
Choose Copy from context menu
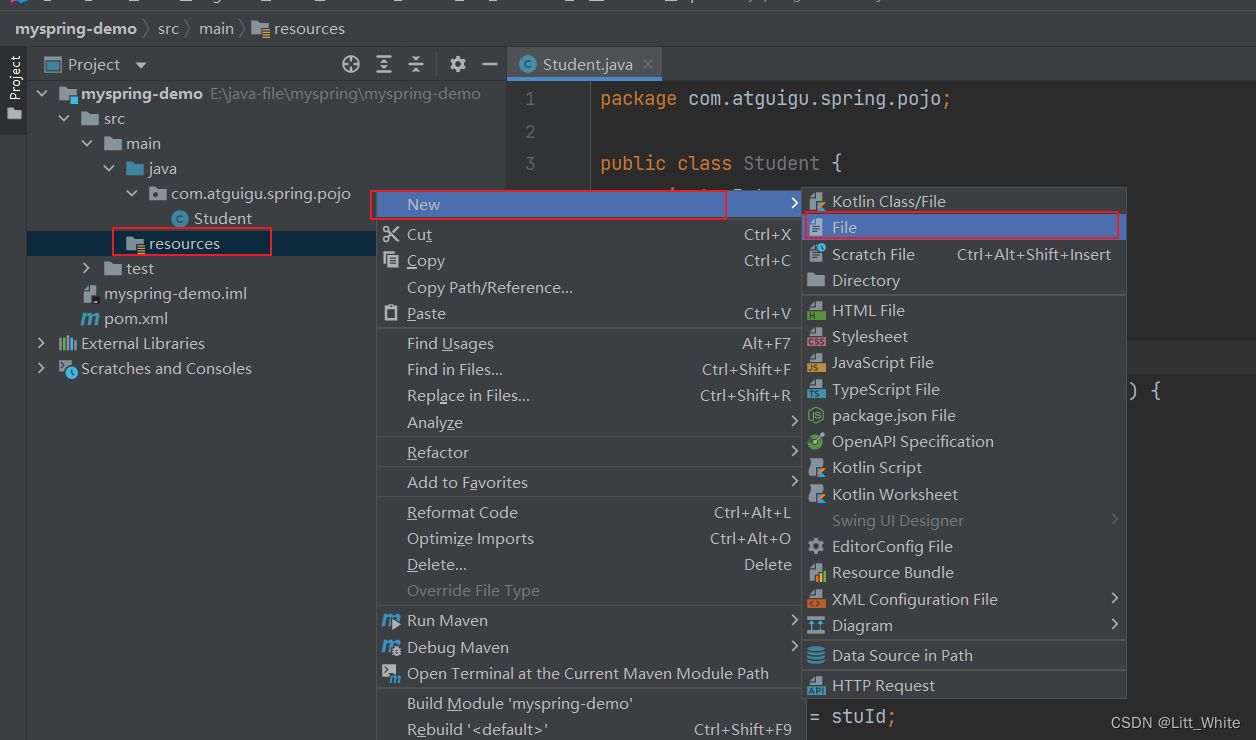click(590, 261)
